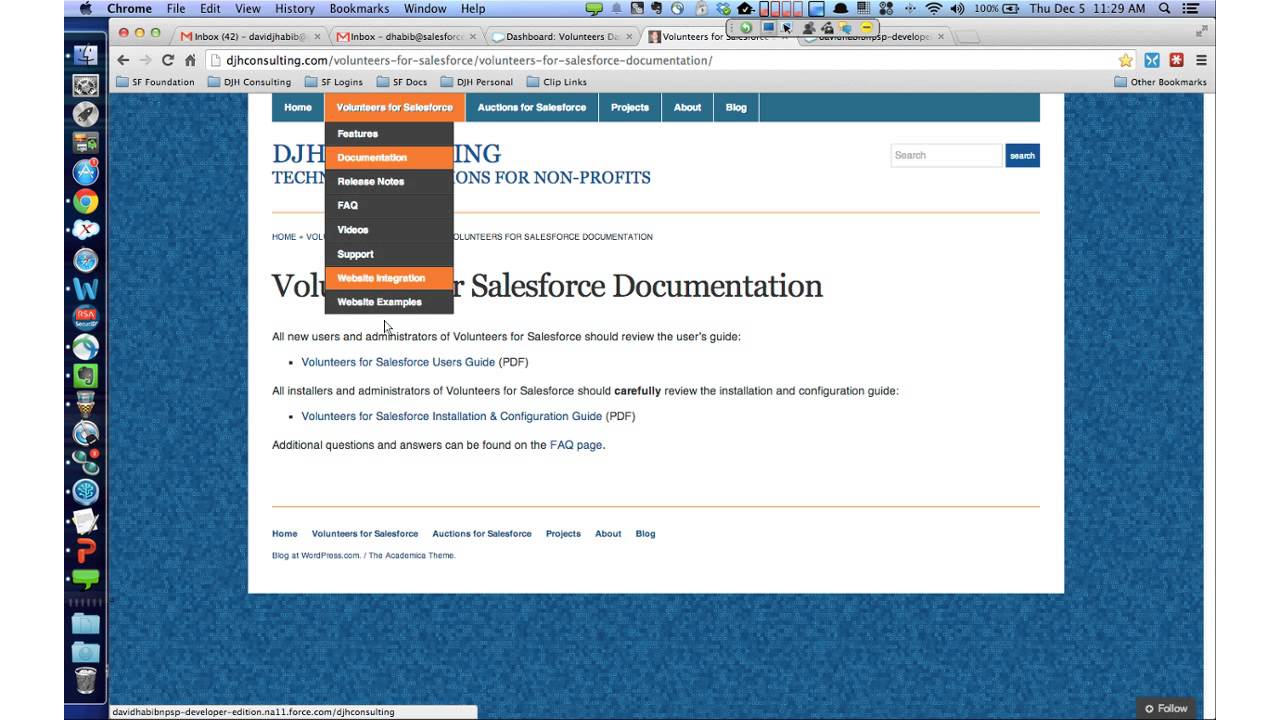Open Safari compass icon in dock
1280x720 pixels.
coord(86,260)
